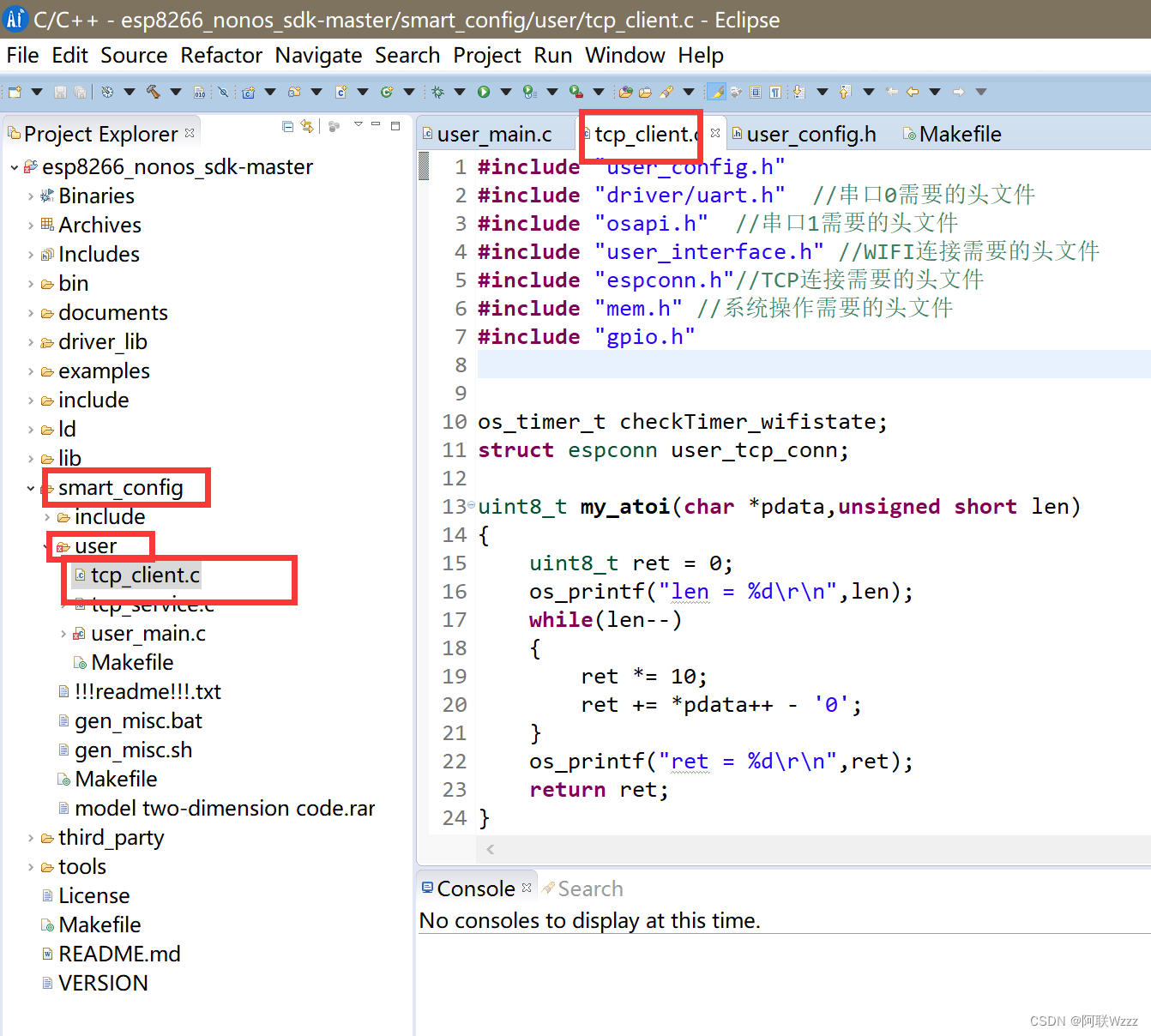1151x1036 pixels.
Task: Switch to the user_main.c editor tab
Action: point(495,135)
